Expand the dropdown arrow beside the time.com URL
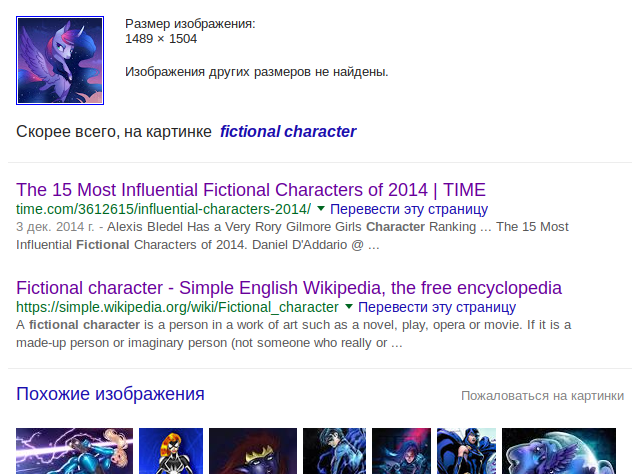Screen dimensions: 639x474 point(321,209)
